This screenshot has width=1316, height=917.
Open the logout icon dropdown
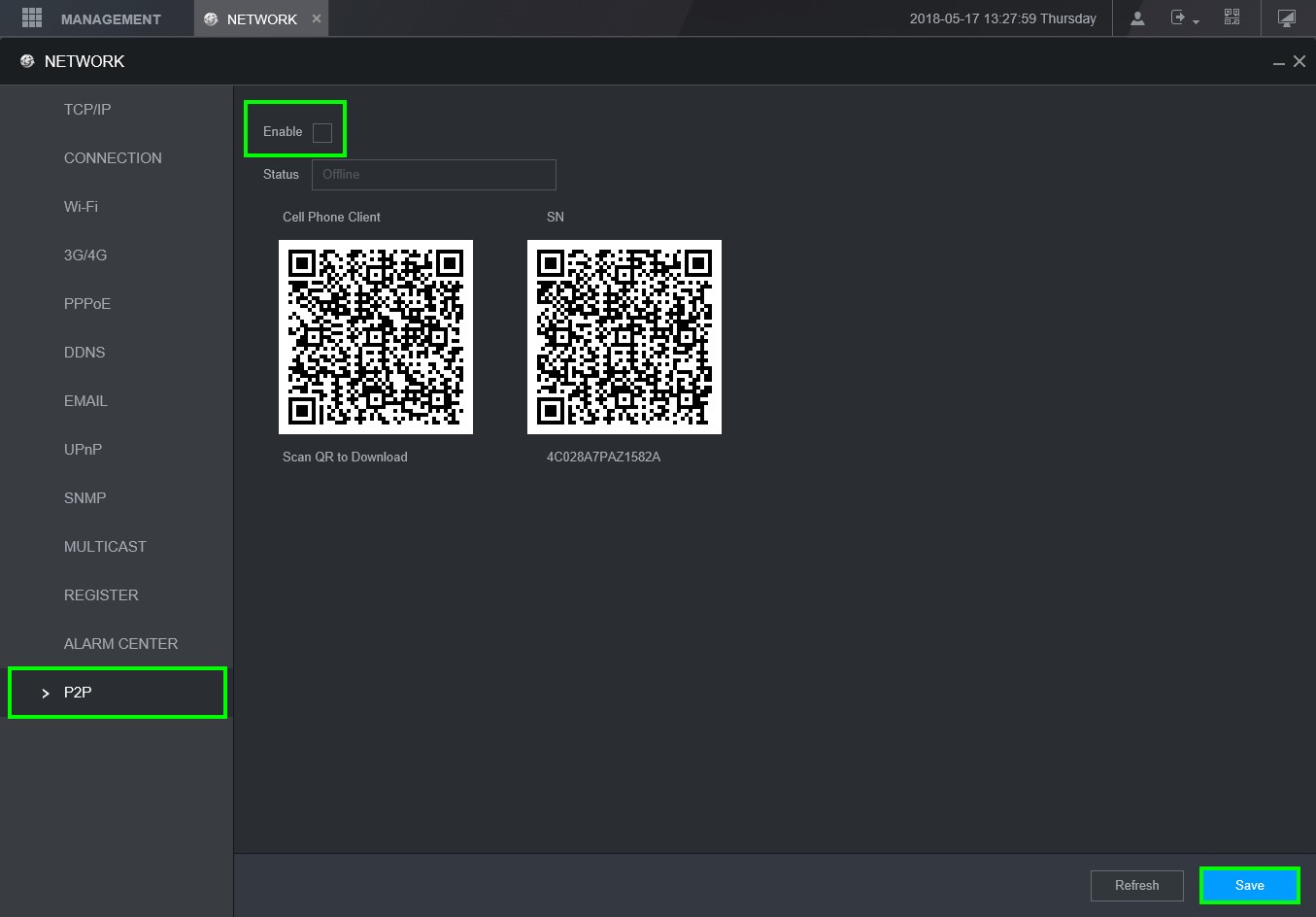pos(1185,18)
